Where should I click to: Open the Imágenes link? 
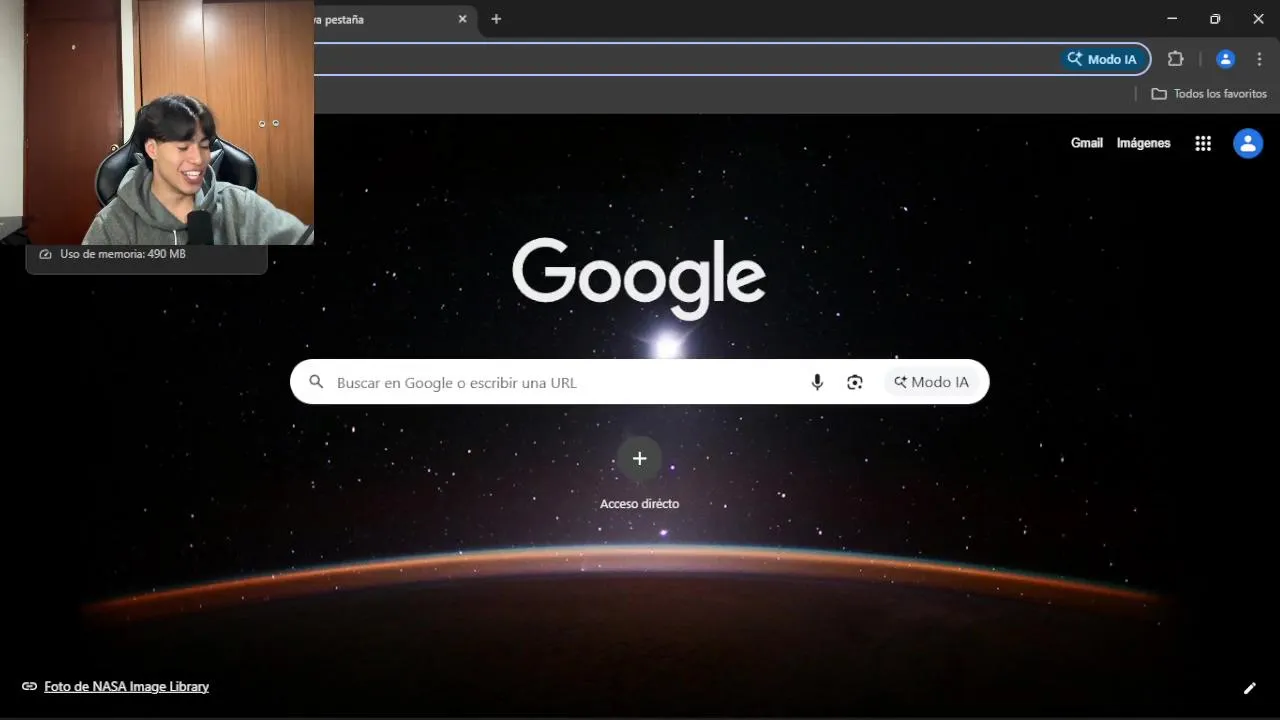click(x=1143, y=143)
